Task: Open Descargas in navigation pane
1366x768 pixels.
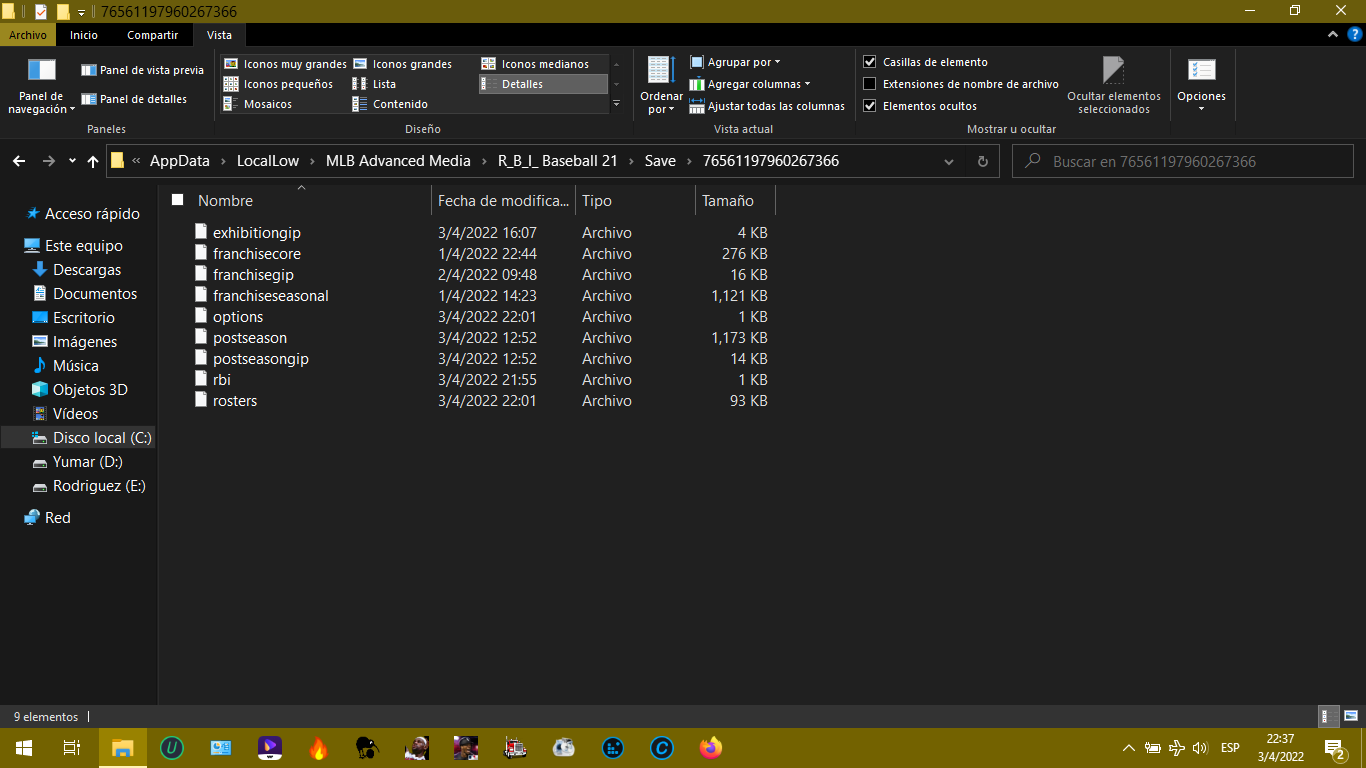Action: click(x=87, y=269)
